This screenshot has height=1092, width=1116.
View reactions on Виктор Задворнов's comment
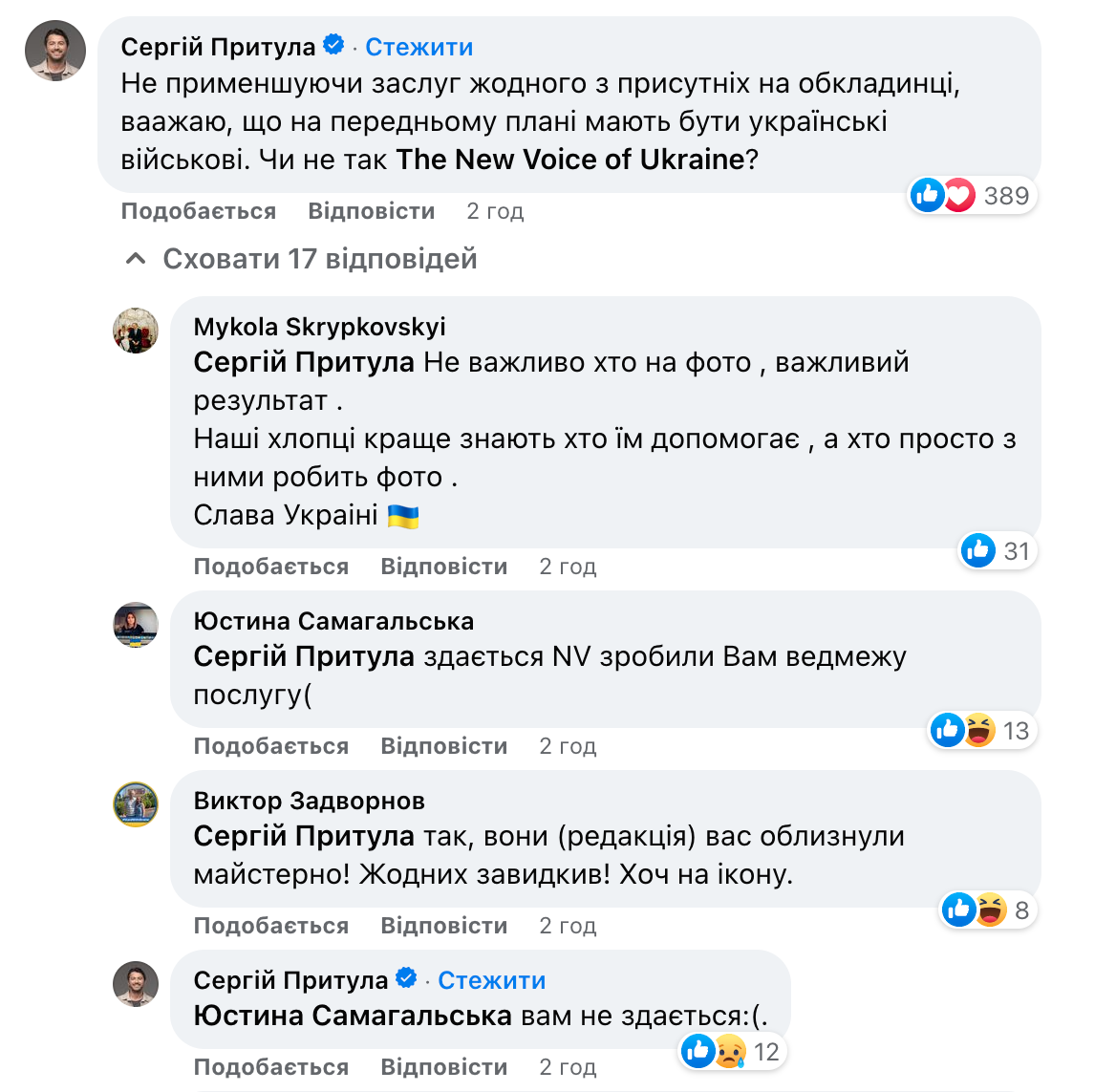coord(974,910)
